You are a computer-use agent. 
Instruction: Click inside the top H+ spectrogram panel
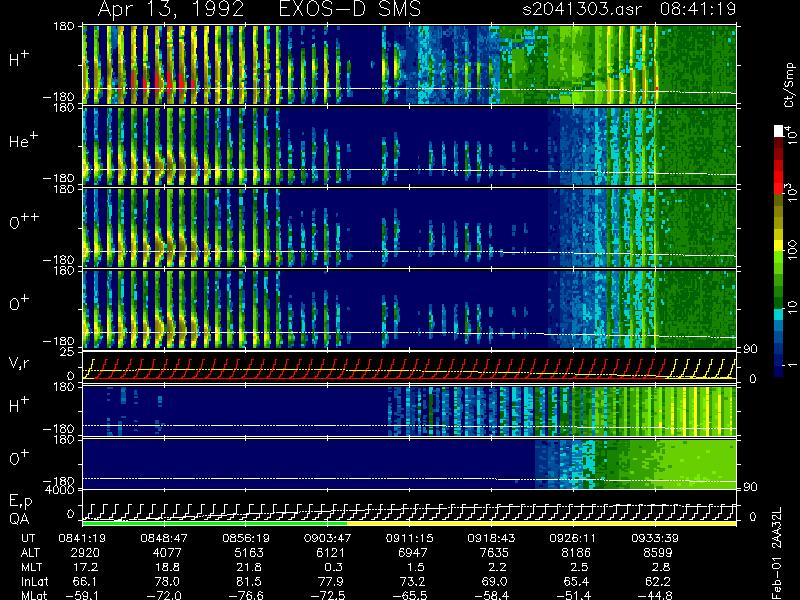(409, 65)
